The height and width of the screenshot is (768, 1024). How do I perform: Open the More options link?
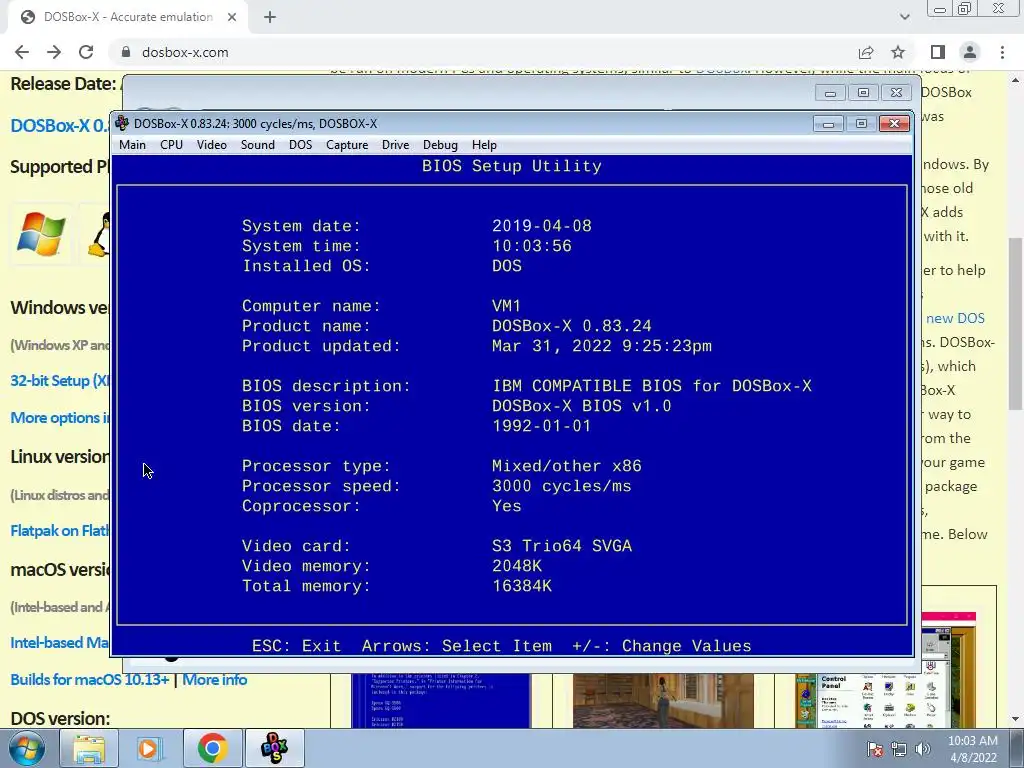pos(60,418)
